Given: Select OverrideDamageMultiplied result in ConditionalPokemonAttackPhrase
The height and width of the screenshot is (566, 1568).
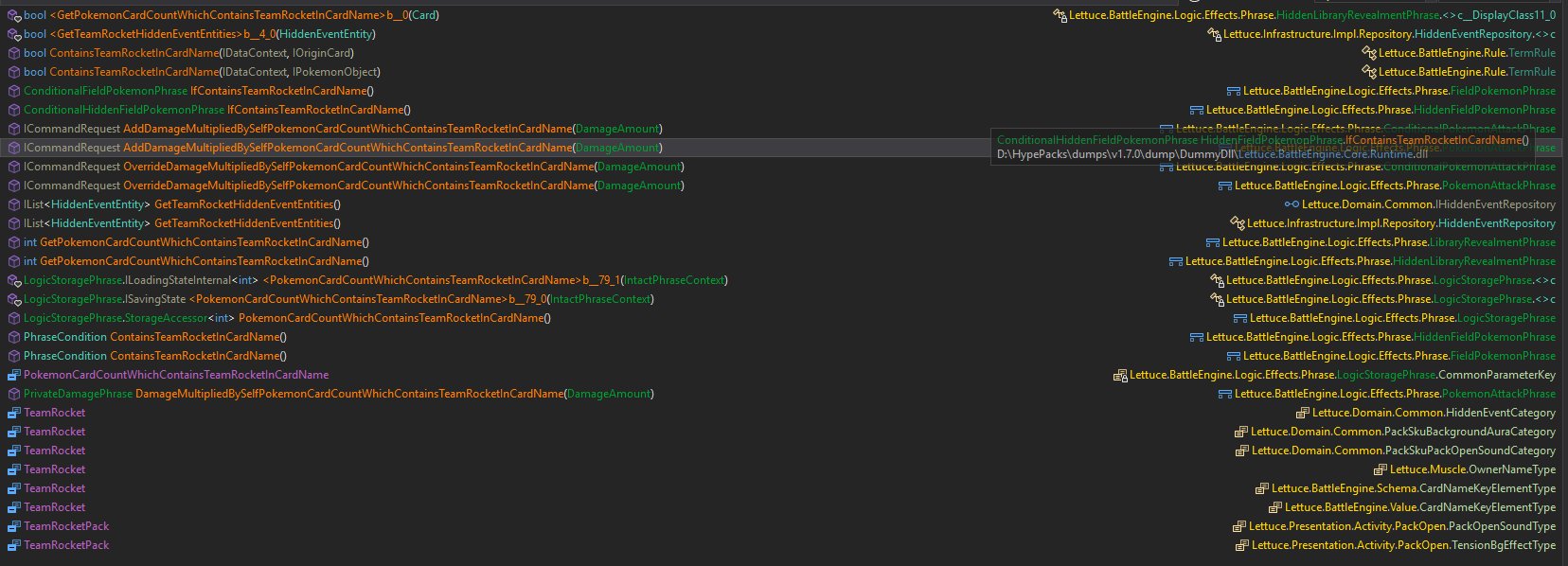Looking at the screenshot, I should [354, 167].
